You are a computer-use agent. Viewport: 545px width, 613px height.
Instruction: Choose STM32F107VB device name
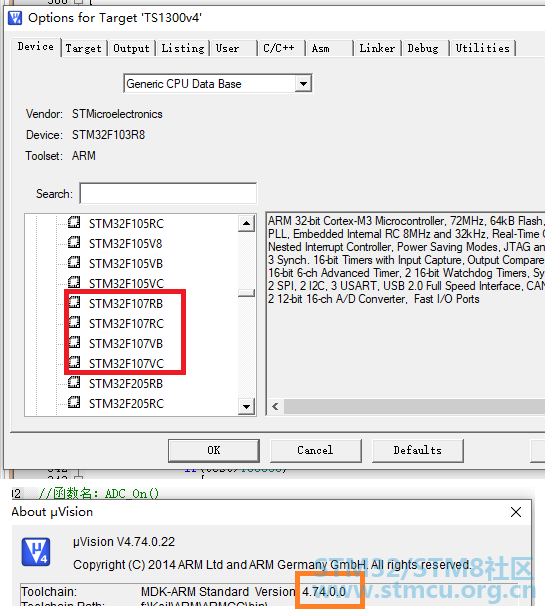click(x=125, y=344)
